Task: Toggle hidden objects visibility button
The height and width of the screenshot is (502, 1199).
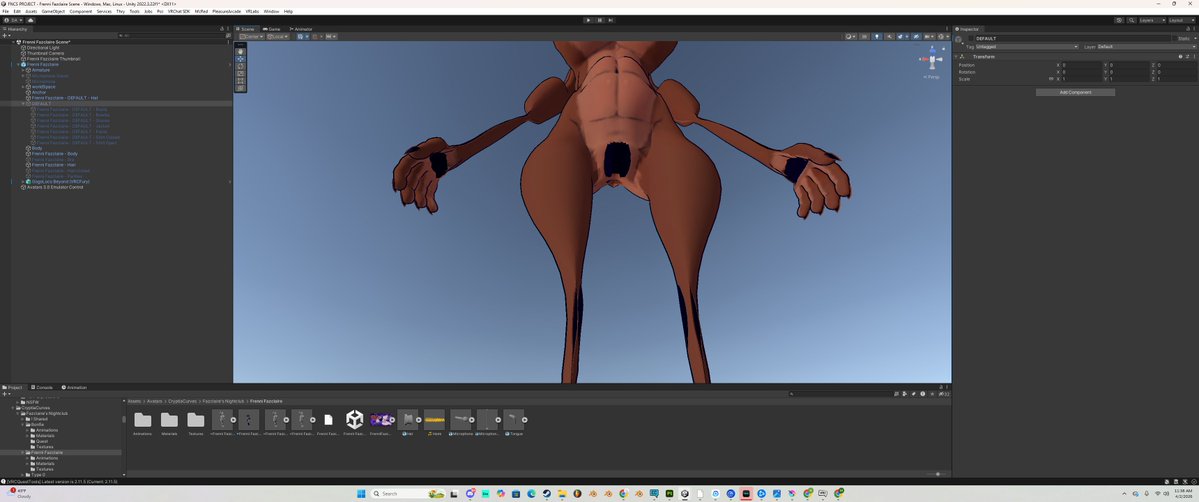Action: tap(916, 37)
